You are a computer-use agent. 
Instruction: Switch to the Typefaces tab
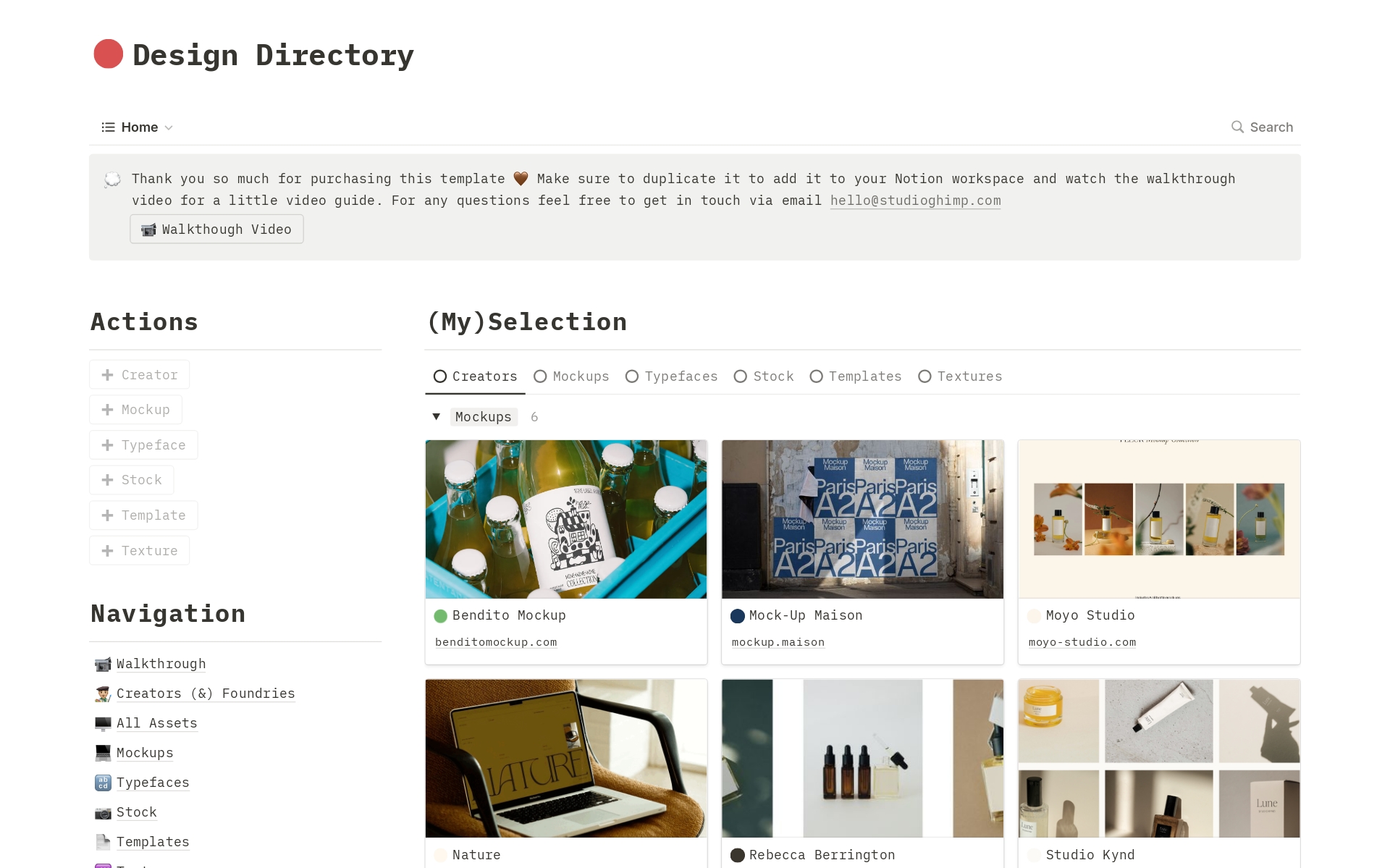pyautogui.click(x=672, y=376)
